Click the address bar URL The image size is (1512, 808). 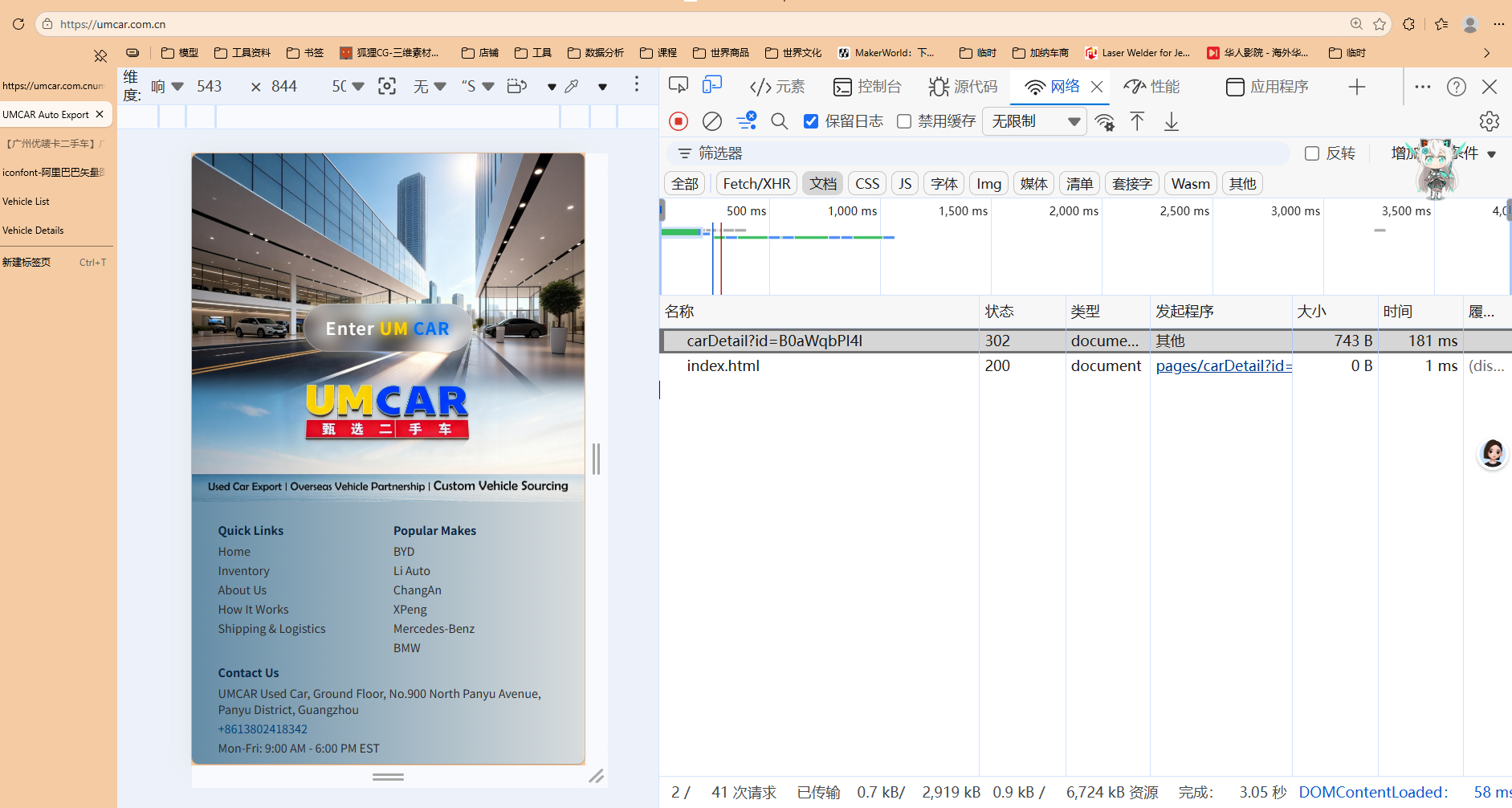click(x=112, y=24)
